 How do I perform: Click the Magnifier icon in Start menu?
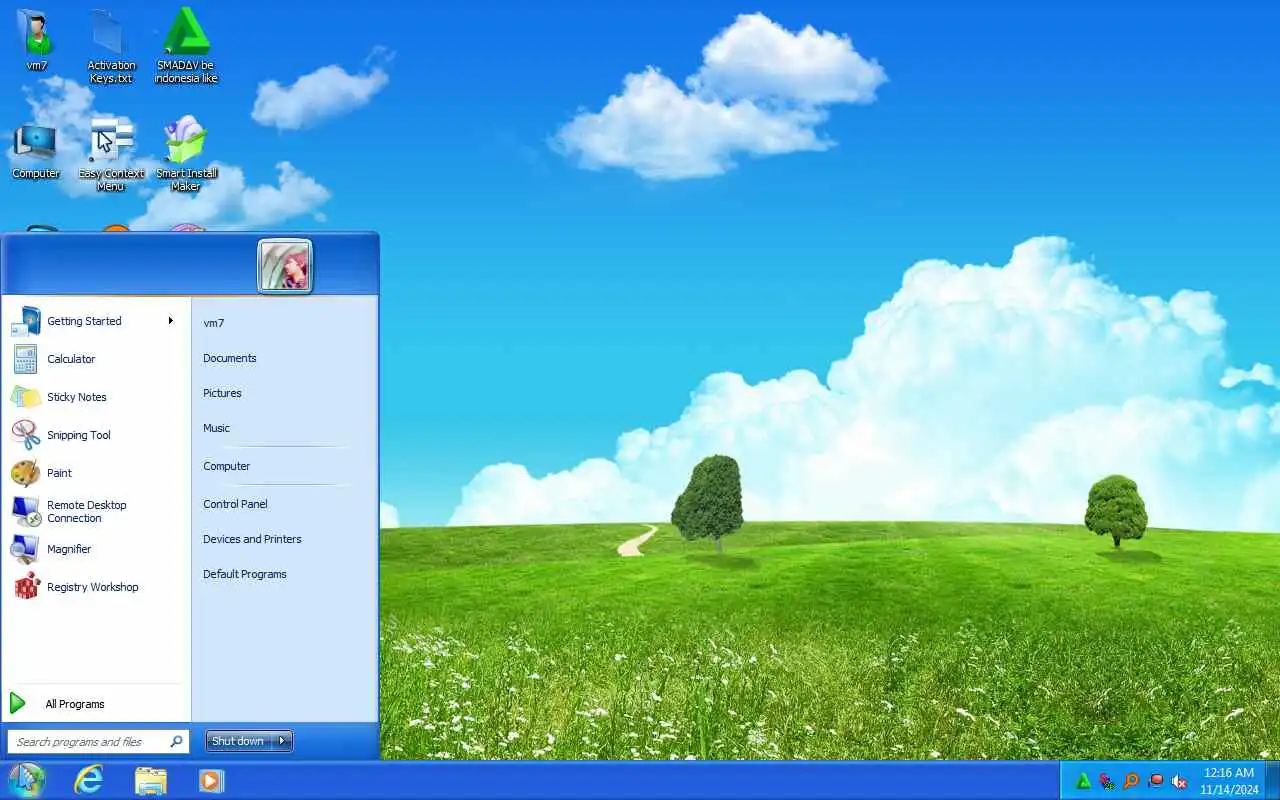[x=25, y=549]
